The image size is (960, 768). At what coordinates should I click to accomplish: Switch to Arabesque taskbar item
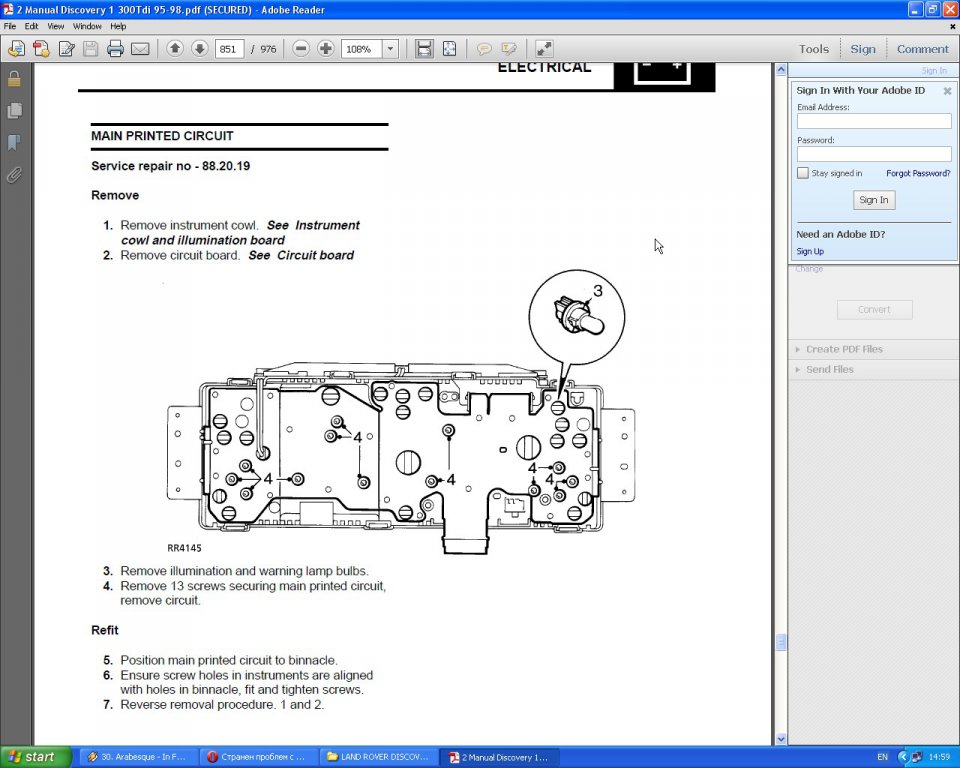click(x=138, y=757)
